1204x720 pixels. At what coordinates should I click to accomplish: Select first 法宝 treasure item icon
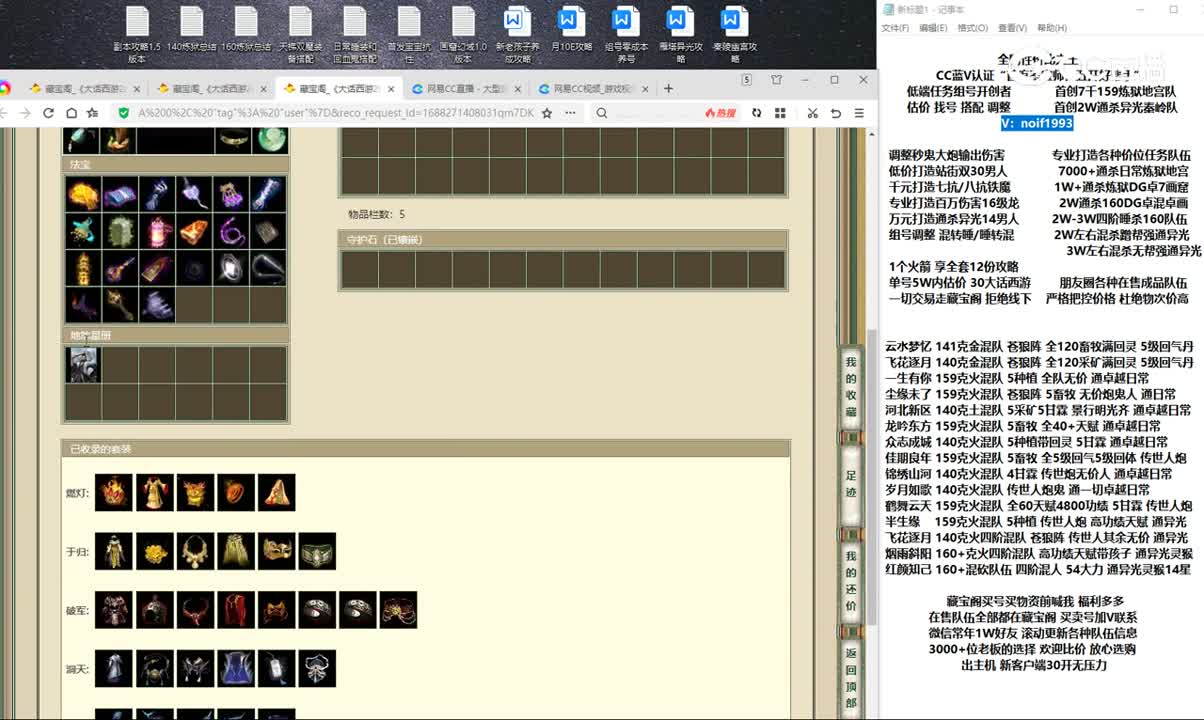click(x=83, y=194)
